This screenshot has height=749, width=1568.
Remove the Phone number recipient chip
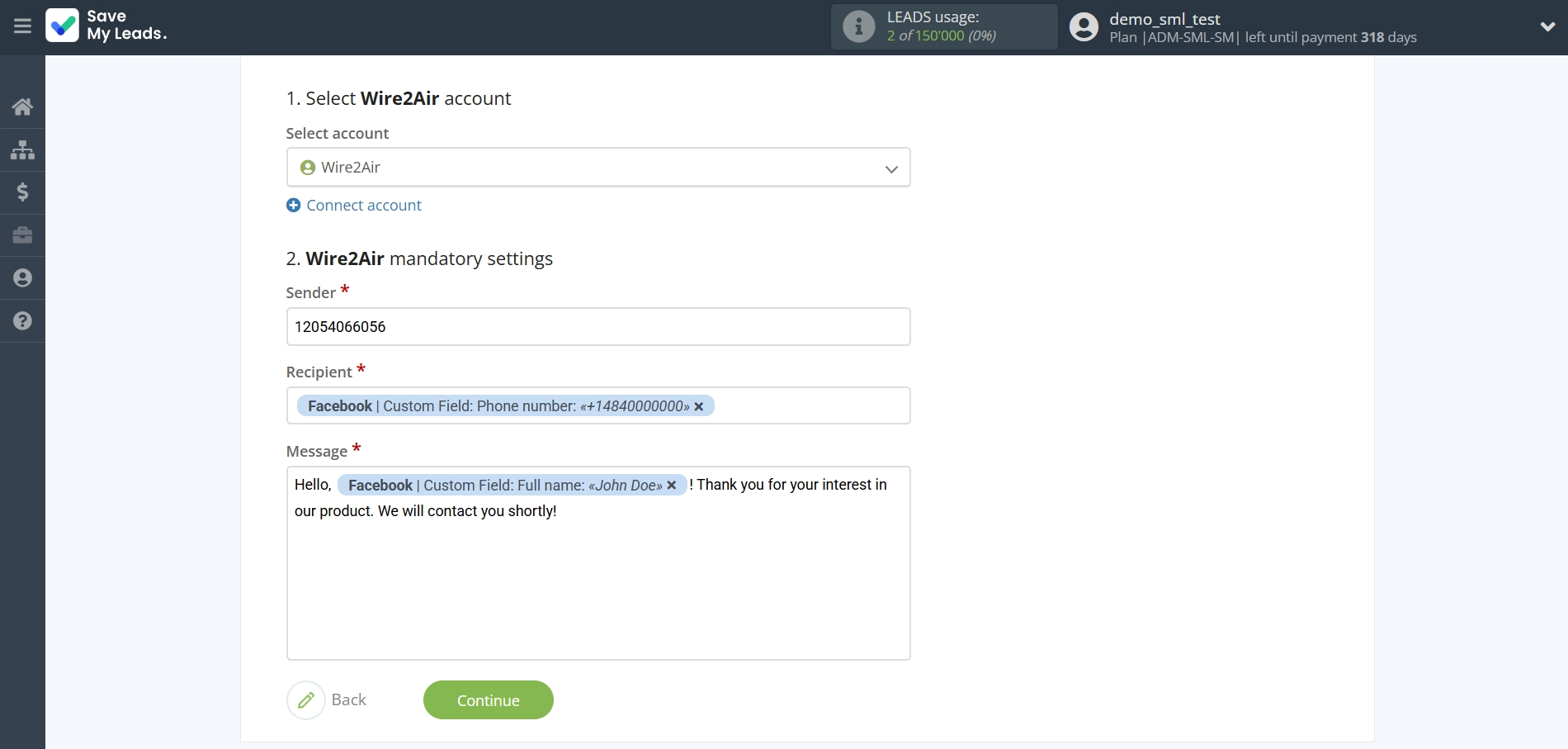[699, 406]
